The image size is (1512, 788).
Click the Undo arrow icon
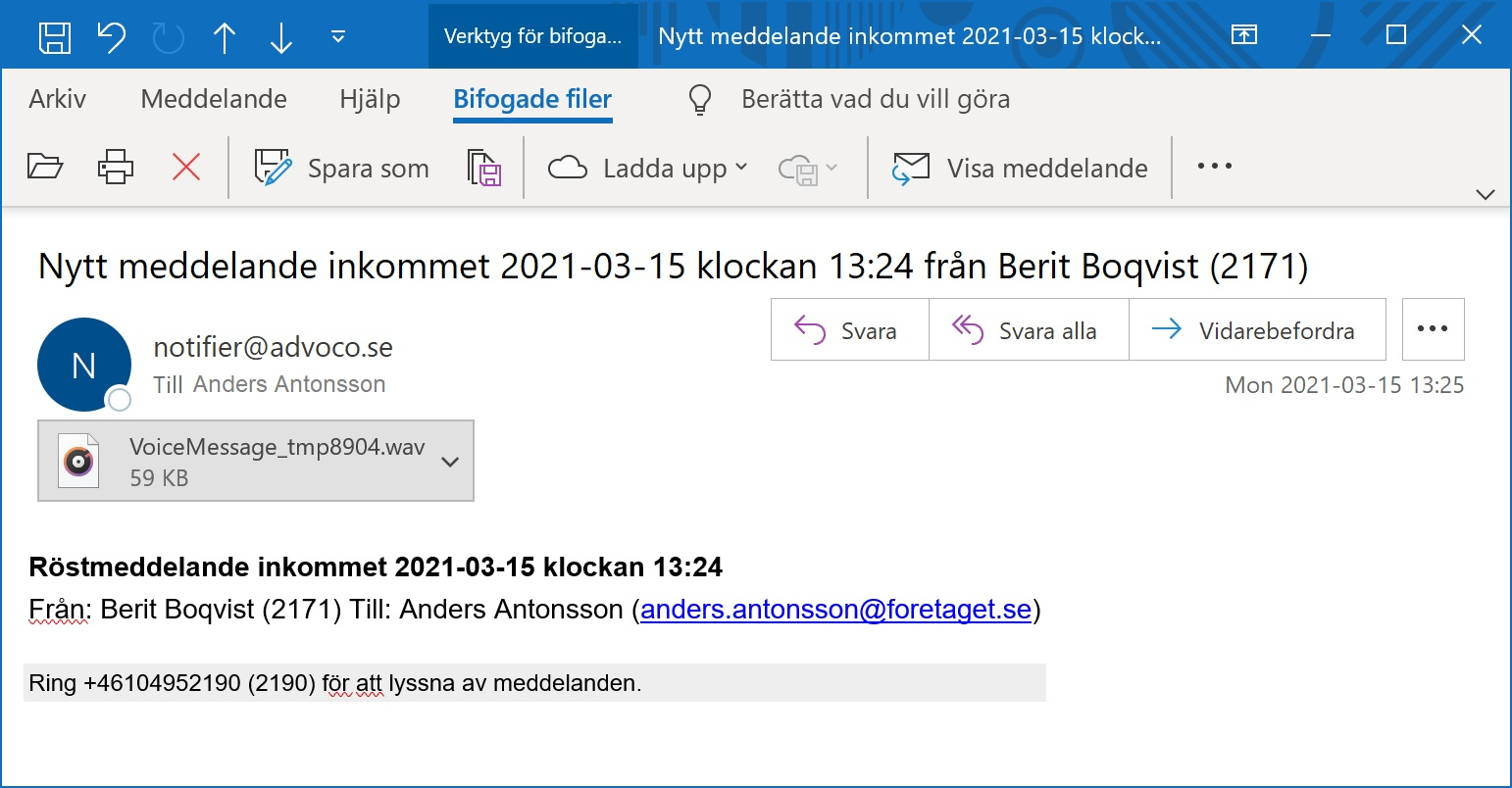[x=112, y=37]
